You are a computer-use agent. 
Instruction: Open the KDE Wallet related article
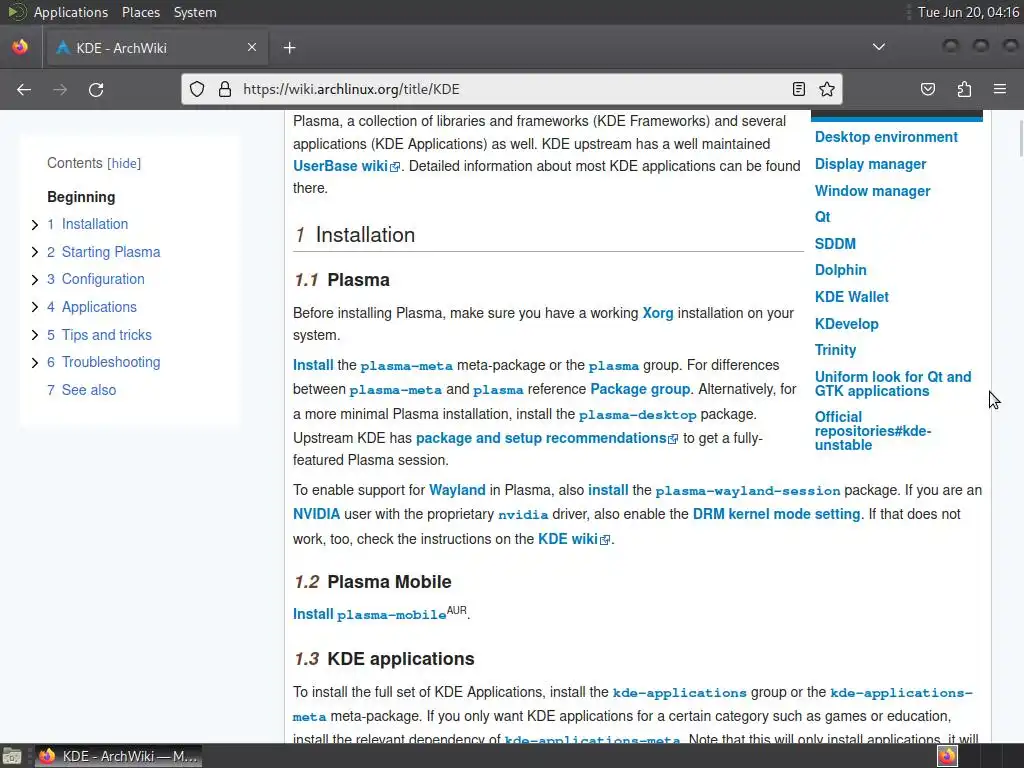tap(851, 296)
